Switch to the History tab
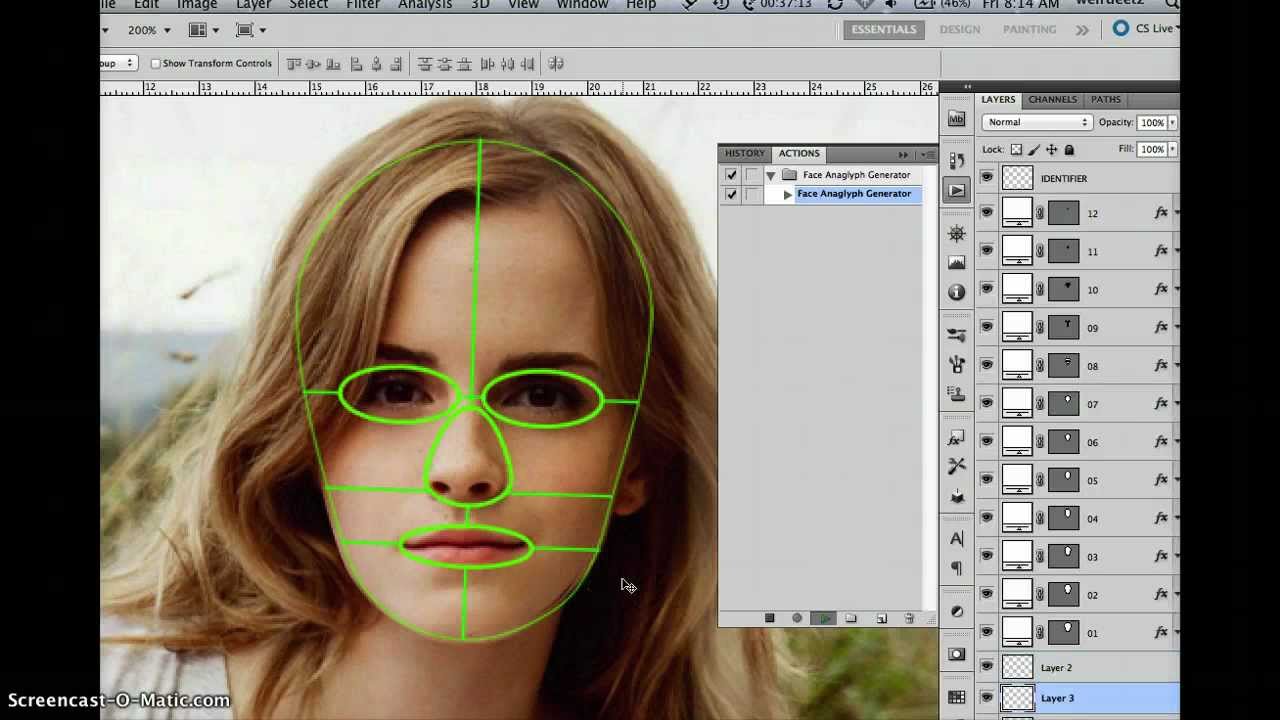The image size is (1280, 720). [745, 154]
